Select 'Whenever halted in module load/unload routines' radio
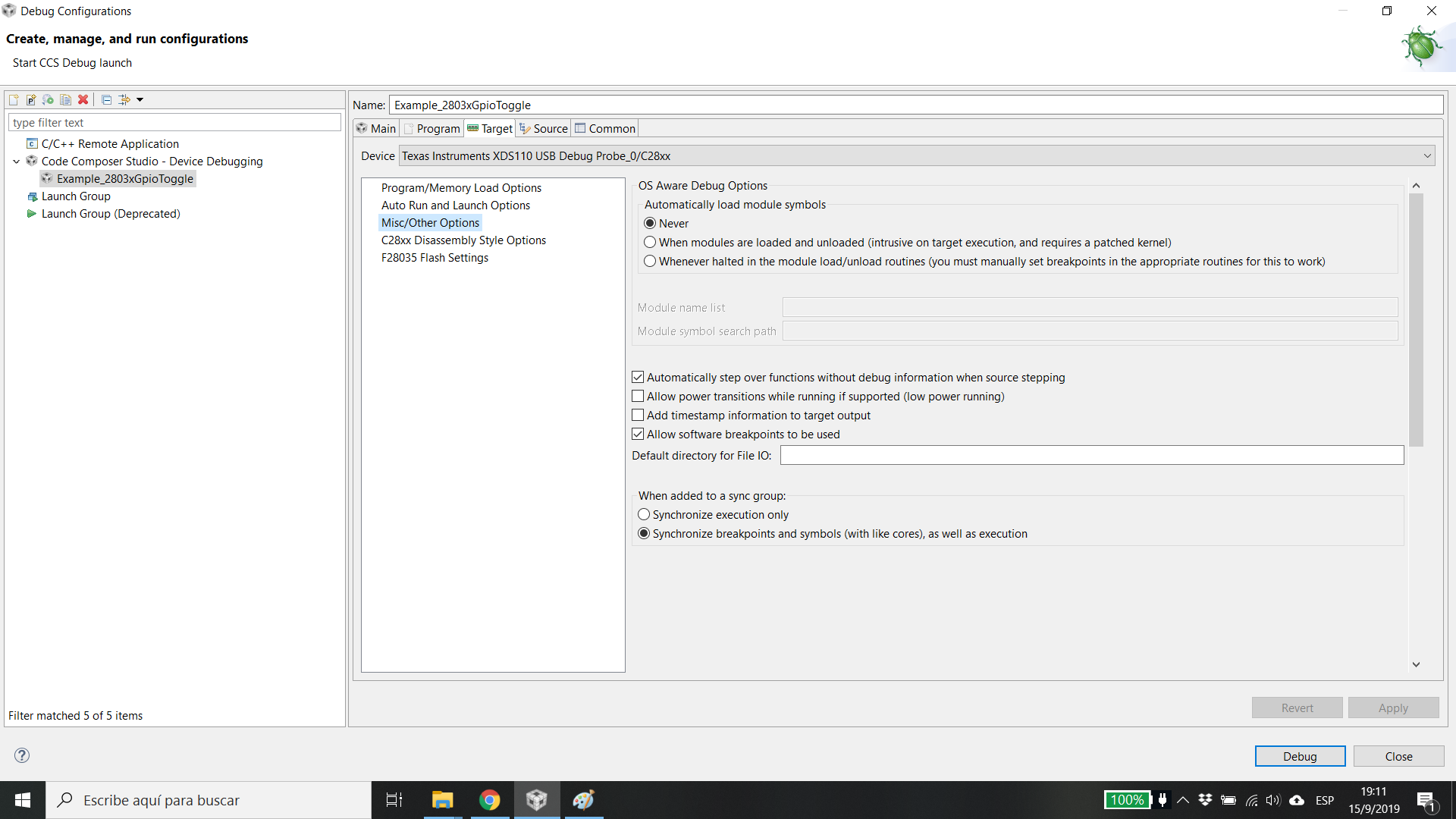1456x819 pixels. [650, 261]
